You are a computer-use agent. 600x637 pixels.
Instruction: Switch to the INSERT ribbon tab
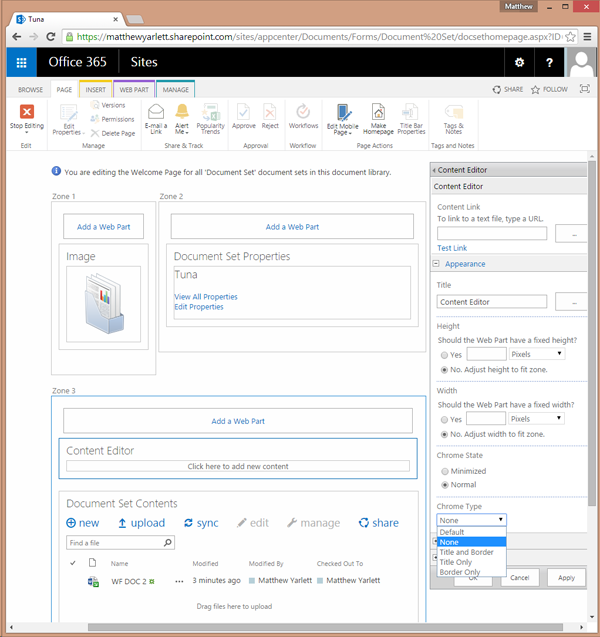(95, 90)
